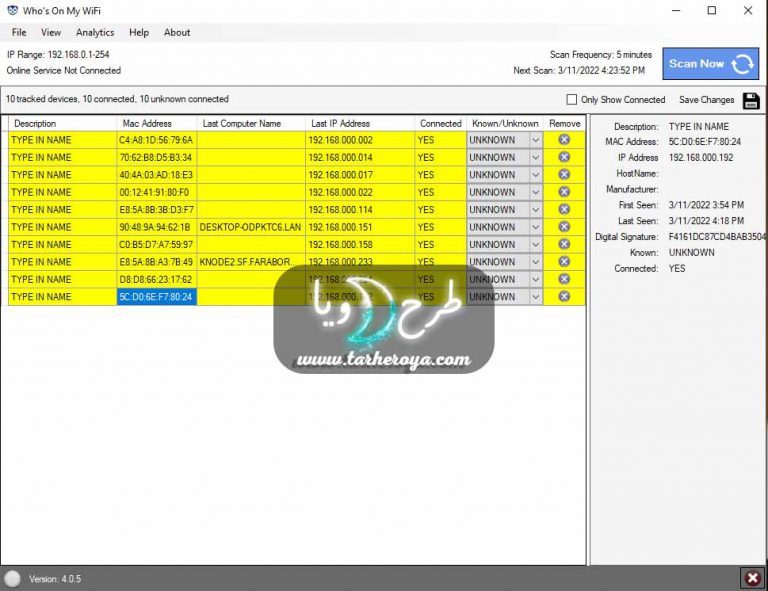The image size is (768, 591).
Task: Click the Who's On My WiFi app icon
Action: click(12, 10)
